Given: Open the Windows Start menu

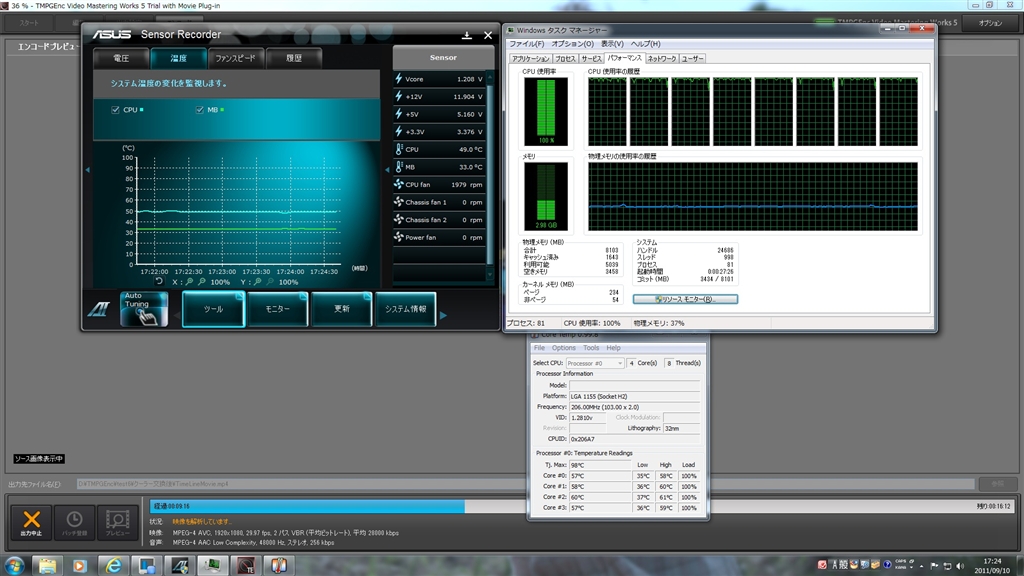Looking at the screenshot, I should point(14,566).
